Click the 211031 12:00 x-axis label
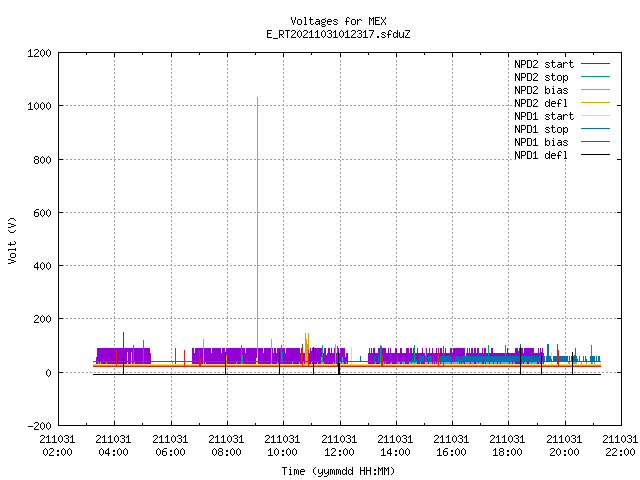Screen dimensions: 640x480 coord(339,446)
